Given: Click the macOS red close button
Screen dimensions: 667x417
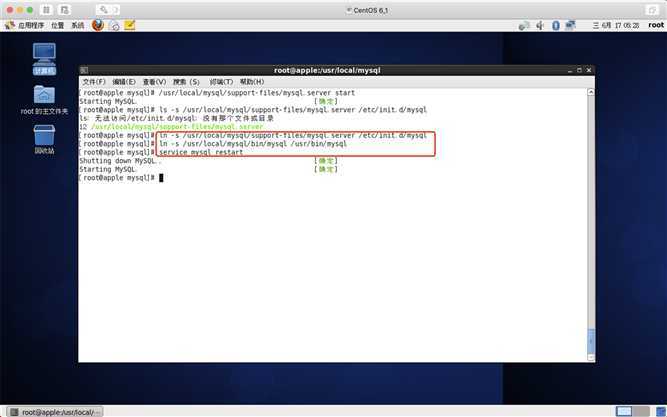Looking at the screenshot, I should [x=10, y=10].
